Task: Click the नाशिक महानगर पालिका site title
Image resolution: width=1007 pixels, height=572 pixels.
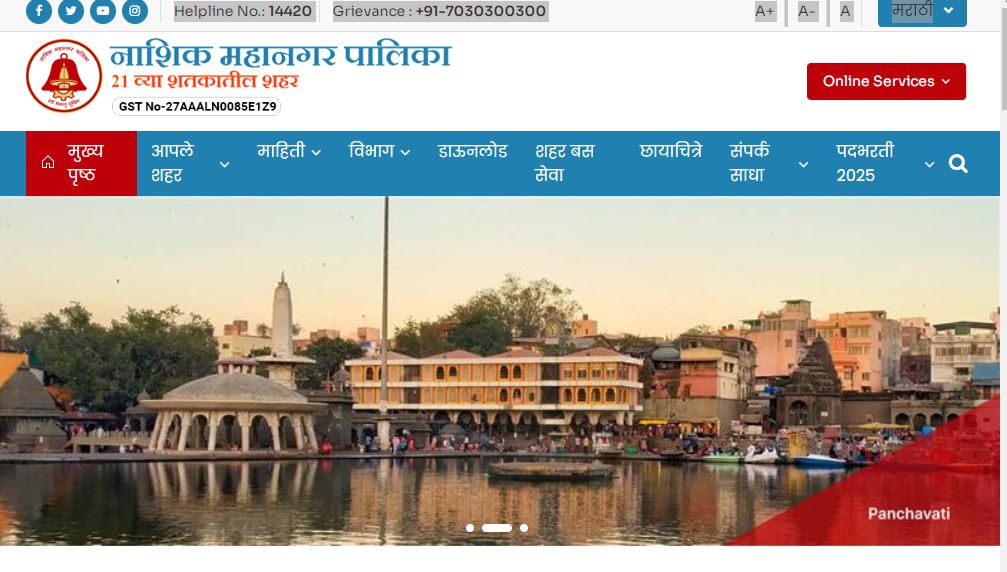Action: pyautogui.click(x=280, y=55)
